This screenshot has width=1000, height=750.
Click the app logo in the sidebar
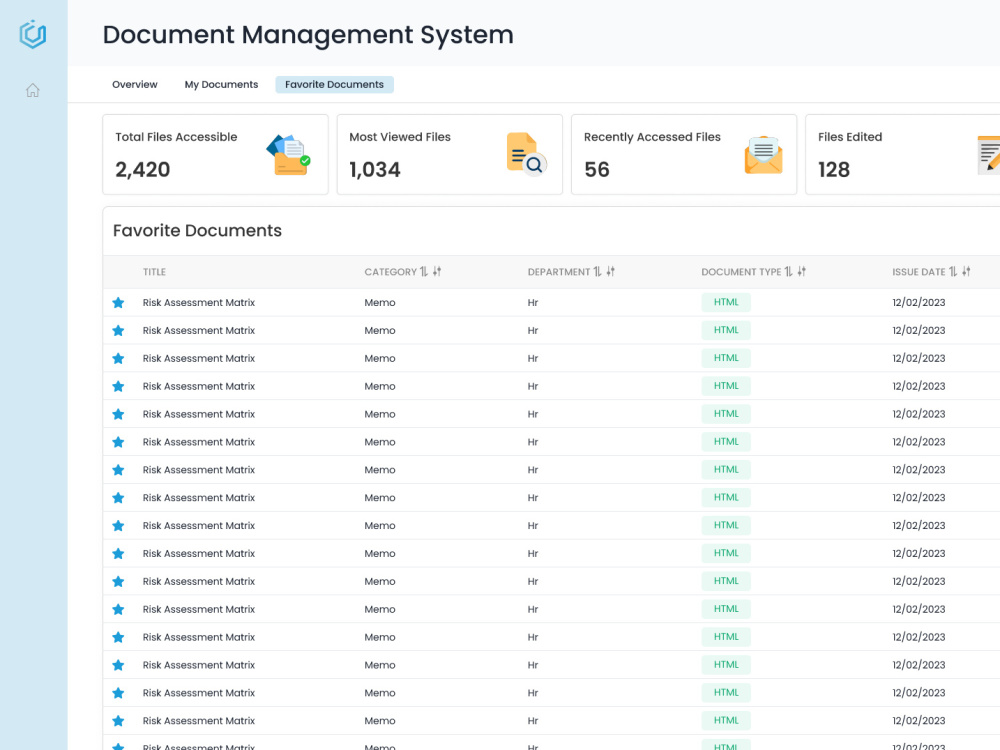(33, 34)
